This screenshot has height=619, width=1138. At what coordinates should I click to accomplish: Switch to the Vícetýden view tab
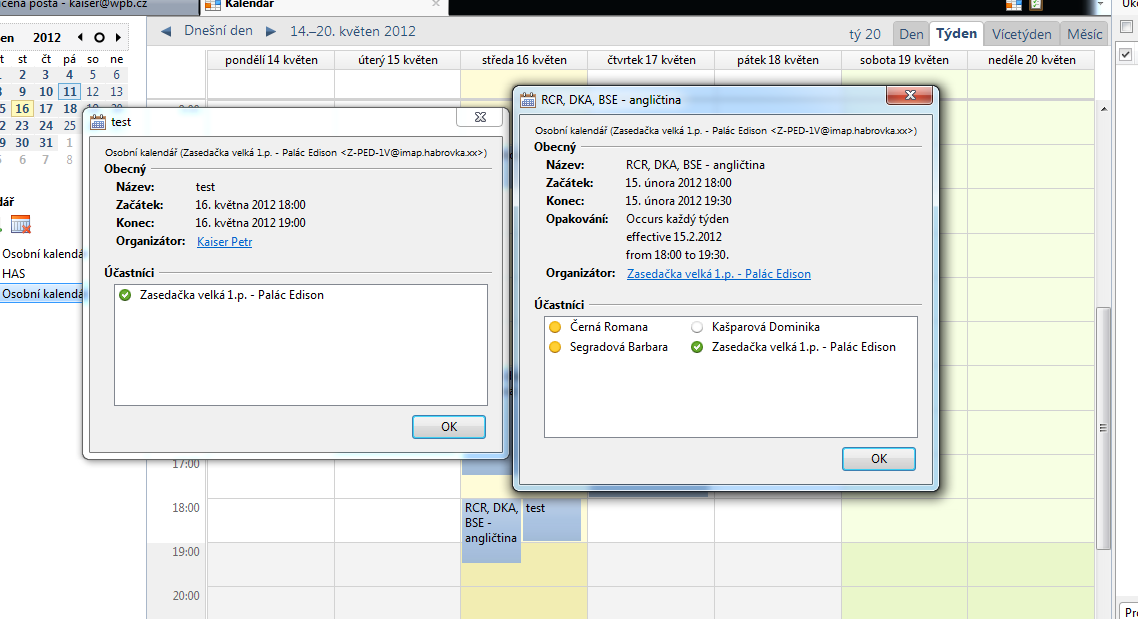click(x=1021, y=34)
